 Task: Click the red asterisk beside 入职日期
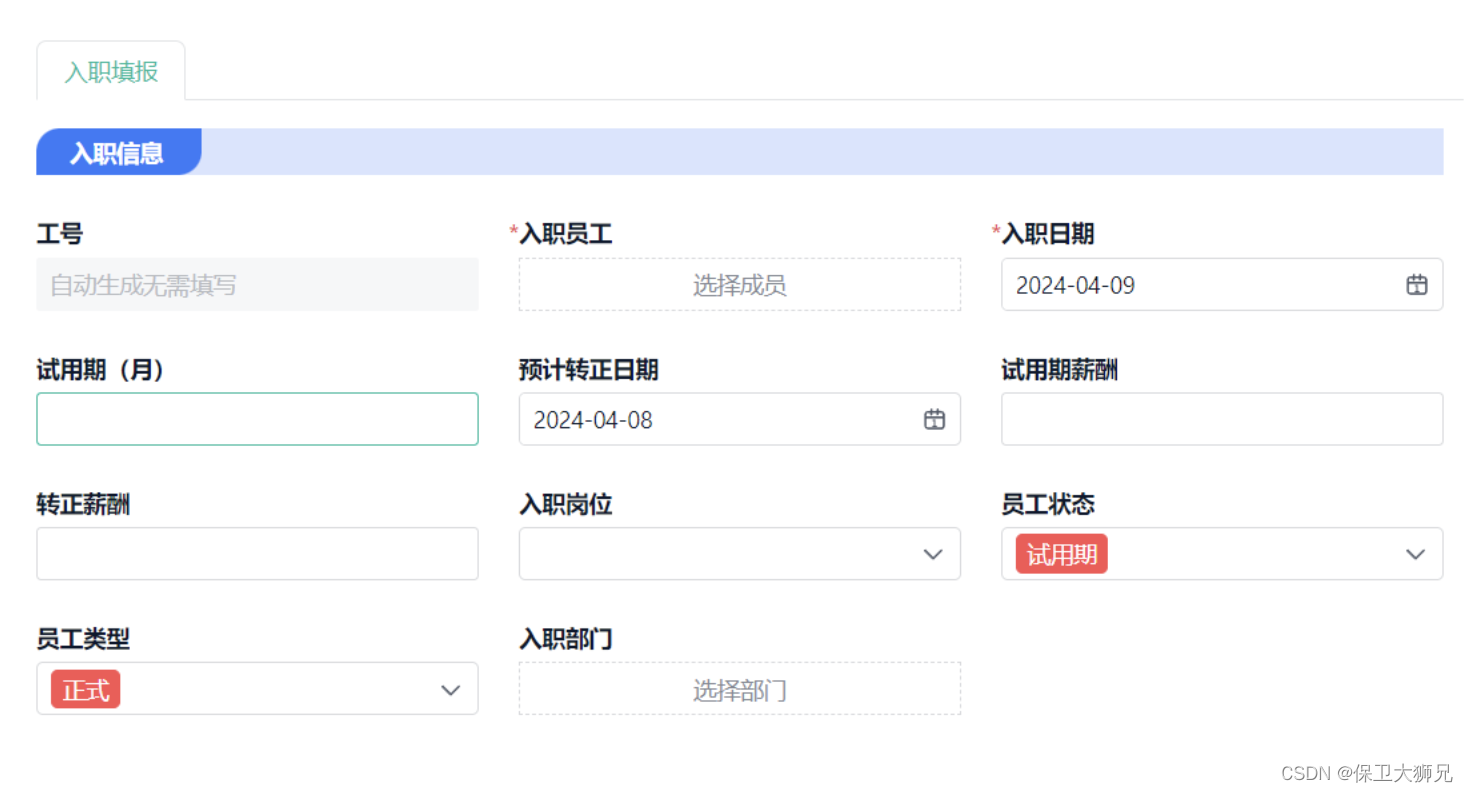coord(995,228)
